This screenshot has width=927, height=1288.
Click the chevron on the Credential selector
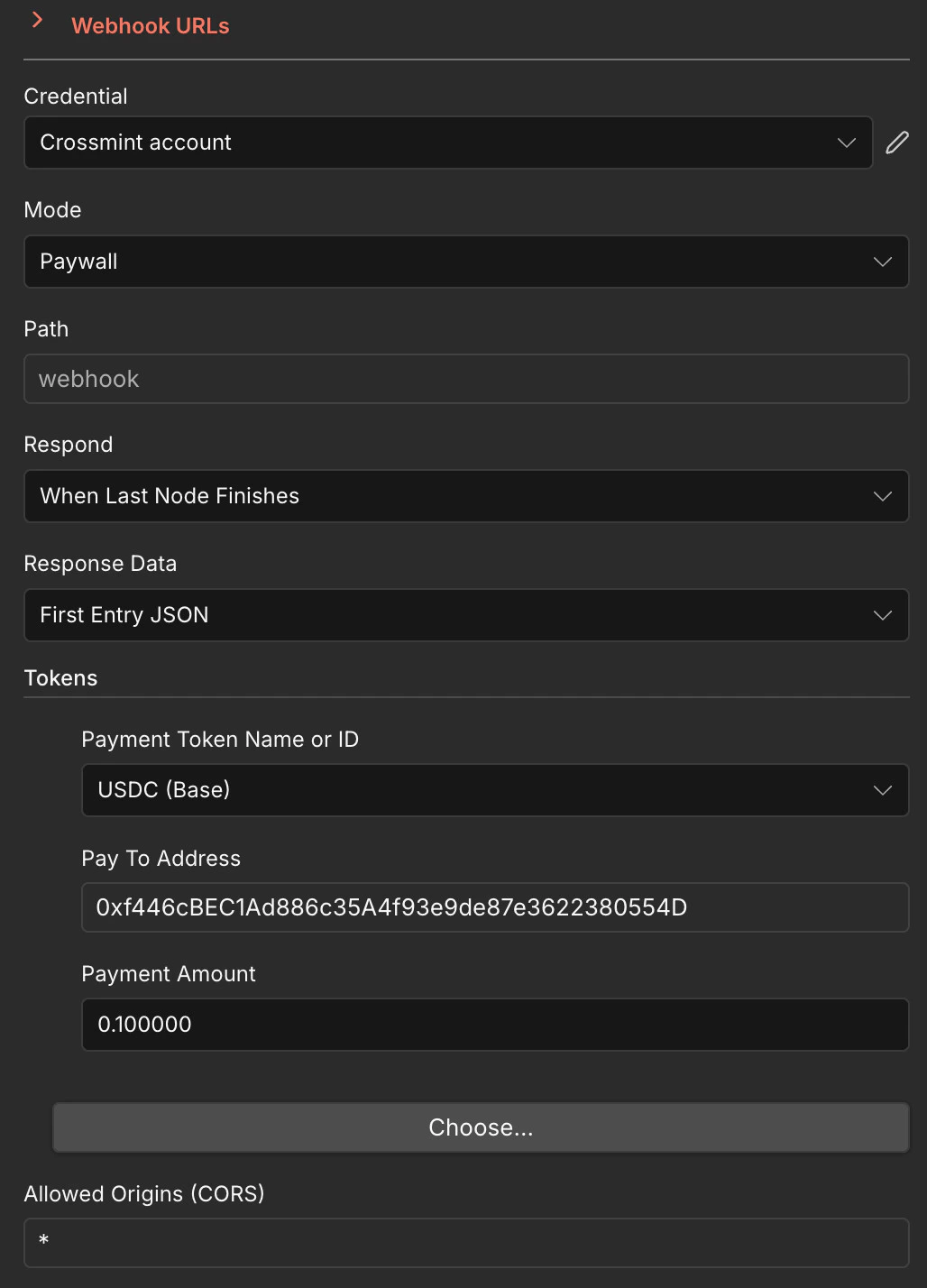coord(846,143)
